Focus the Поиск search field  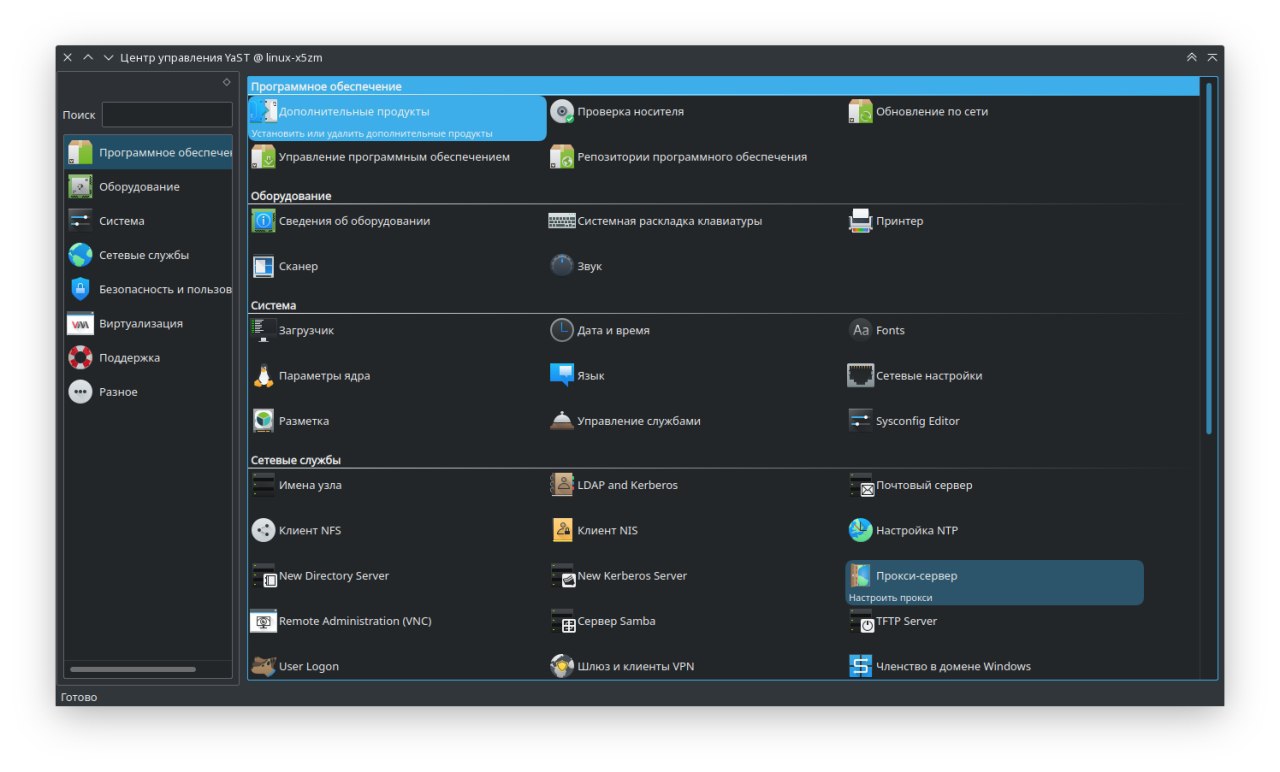tap(167, 115)
